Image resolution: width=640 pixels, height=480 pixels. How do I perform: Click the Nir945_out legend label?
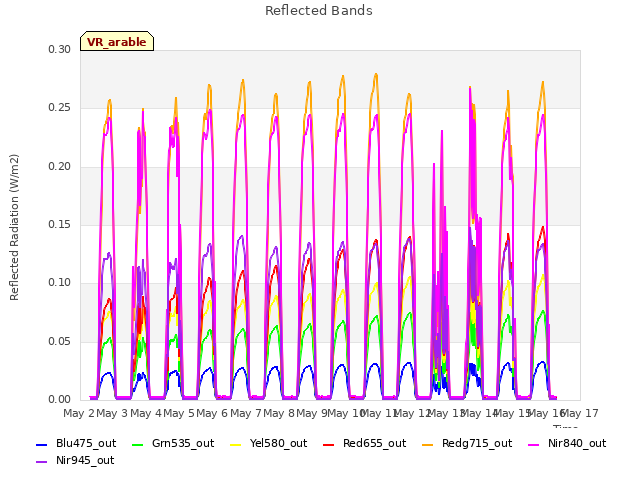[x=85, y=460]
